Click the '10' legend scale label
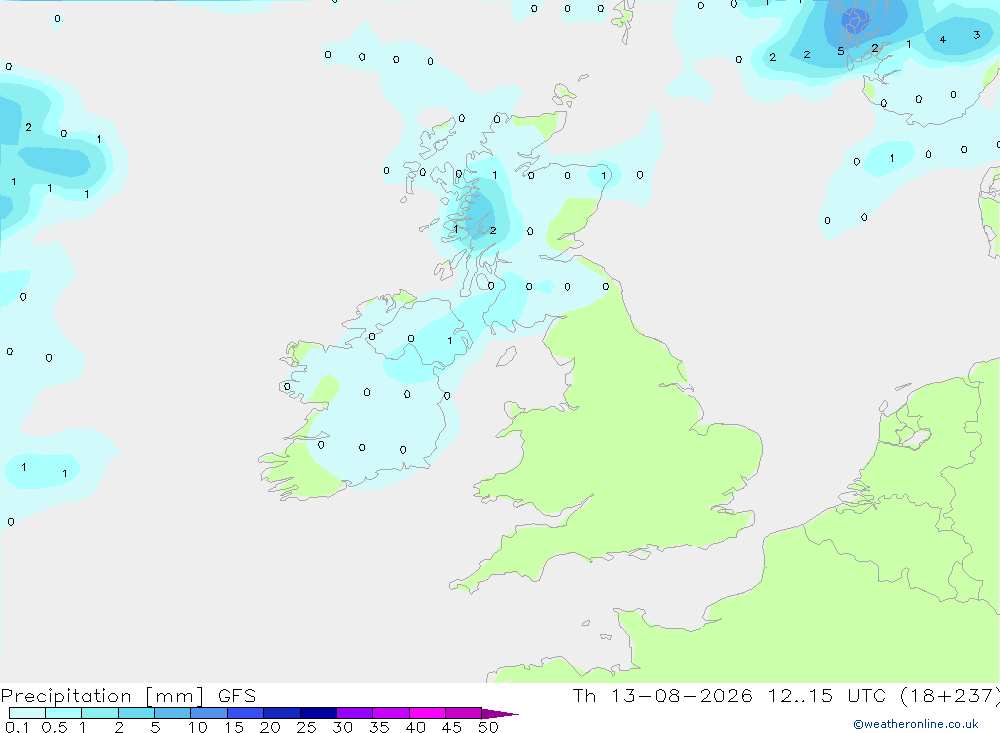 coord(198,727)
